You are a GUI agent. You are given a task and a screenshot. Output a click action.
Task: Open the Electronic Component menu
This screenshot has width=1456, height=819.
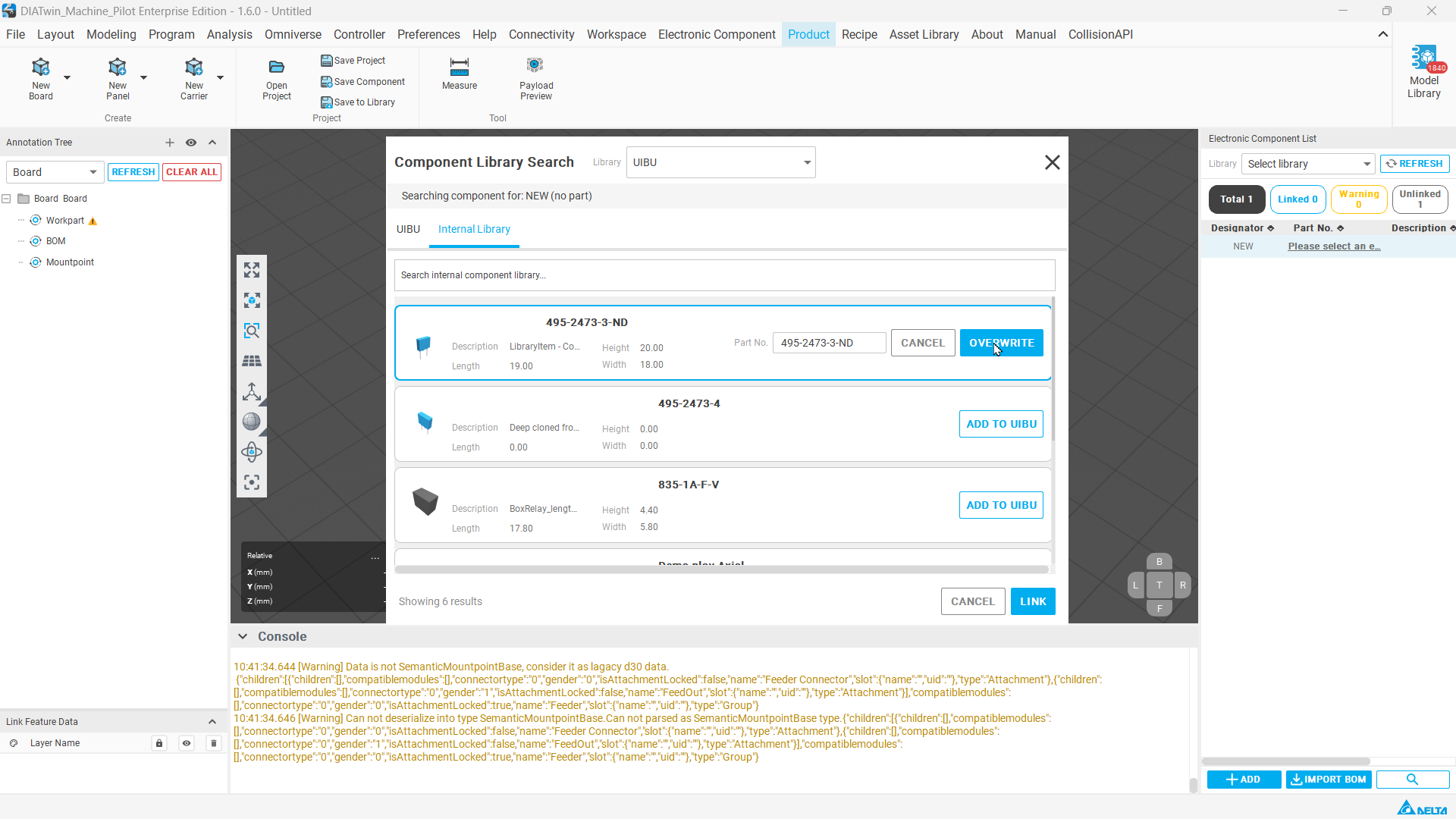point(717,34)
